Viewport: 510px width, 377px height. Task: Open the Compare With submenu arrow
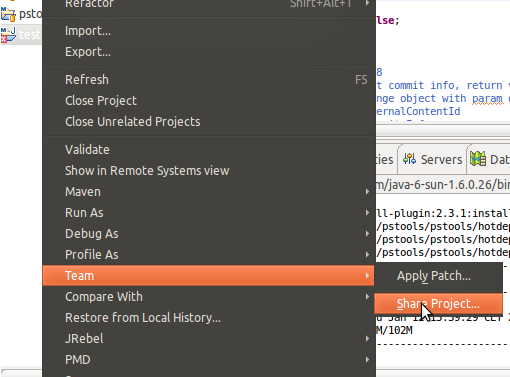(x=367, y=297)
